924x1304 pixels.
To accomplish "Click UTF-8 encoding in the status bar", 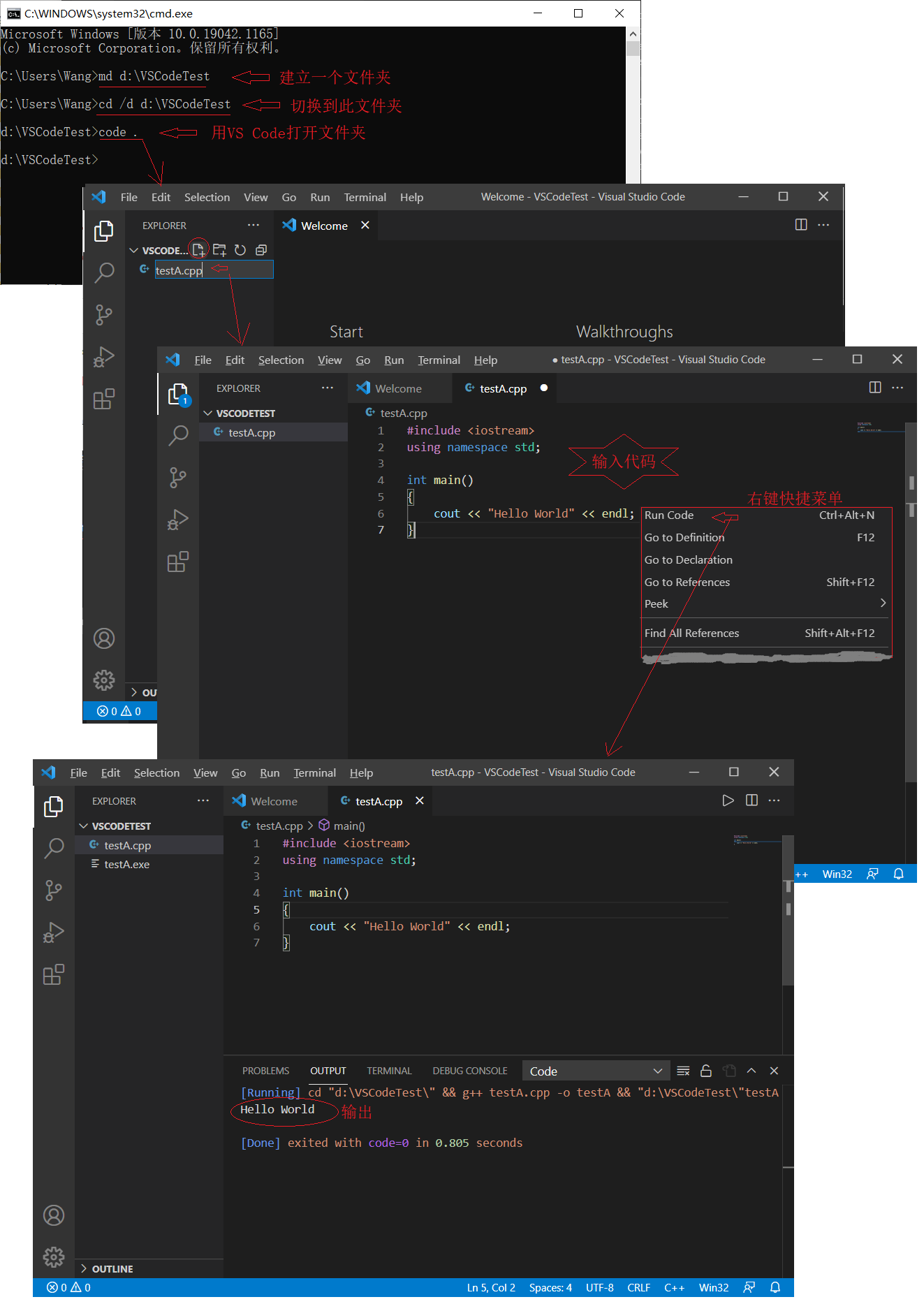I will click(x=600, y=1287).
